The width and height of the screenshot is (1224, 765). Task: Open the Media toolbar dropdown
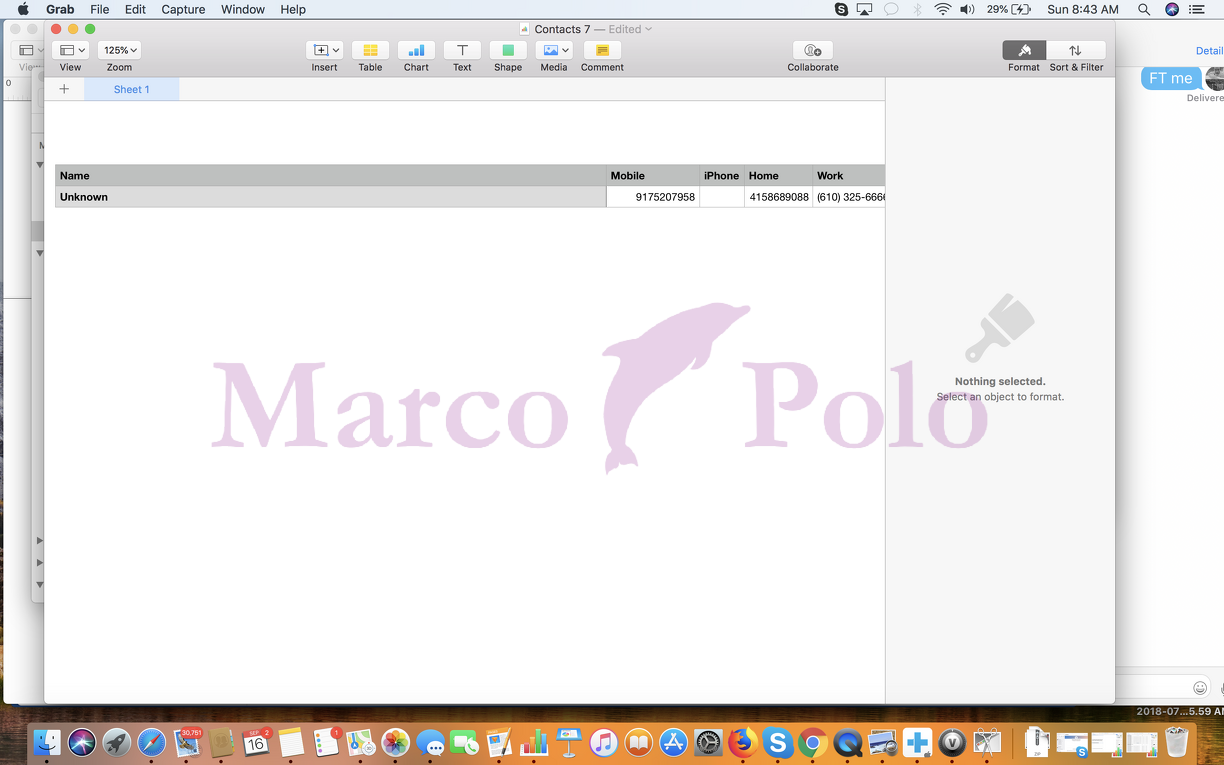(x=554, y=50)
